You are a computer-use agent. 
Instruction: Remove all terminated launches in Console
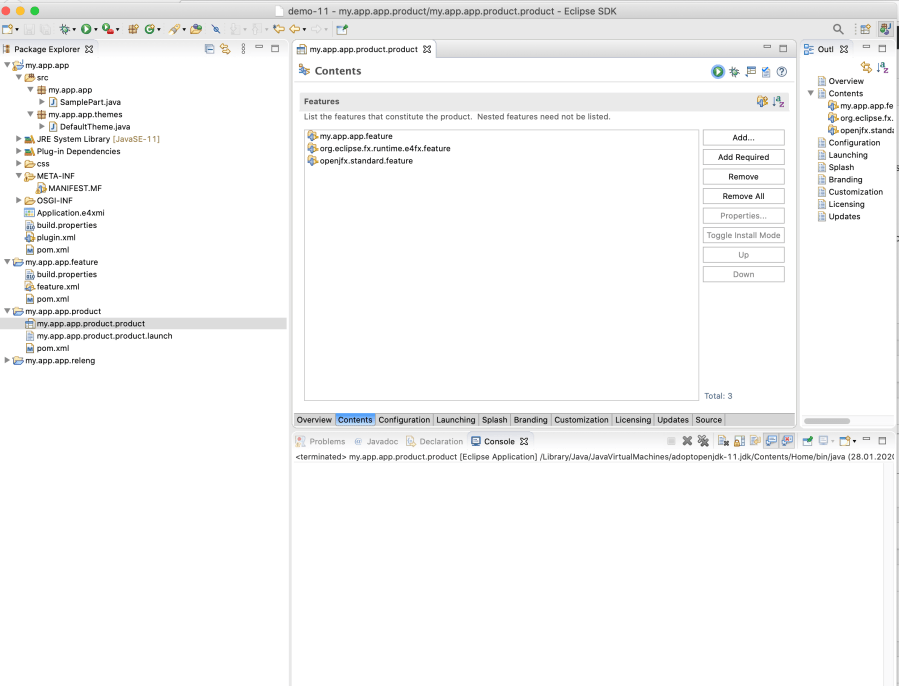tap(703, 441)
